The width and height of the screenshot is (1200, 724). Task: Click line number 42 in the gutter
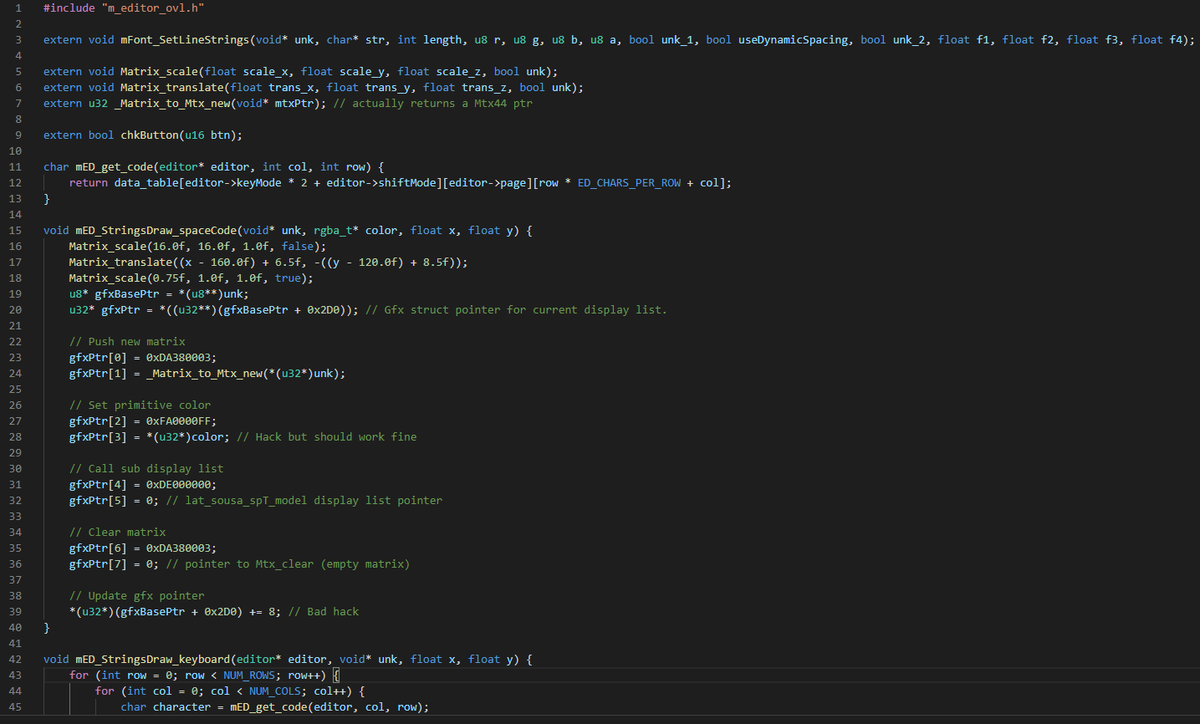(x=17, y=659)
